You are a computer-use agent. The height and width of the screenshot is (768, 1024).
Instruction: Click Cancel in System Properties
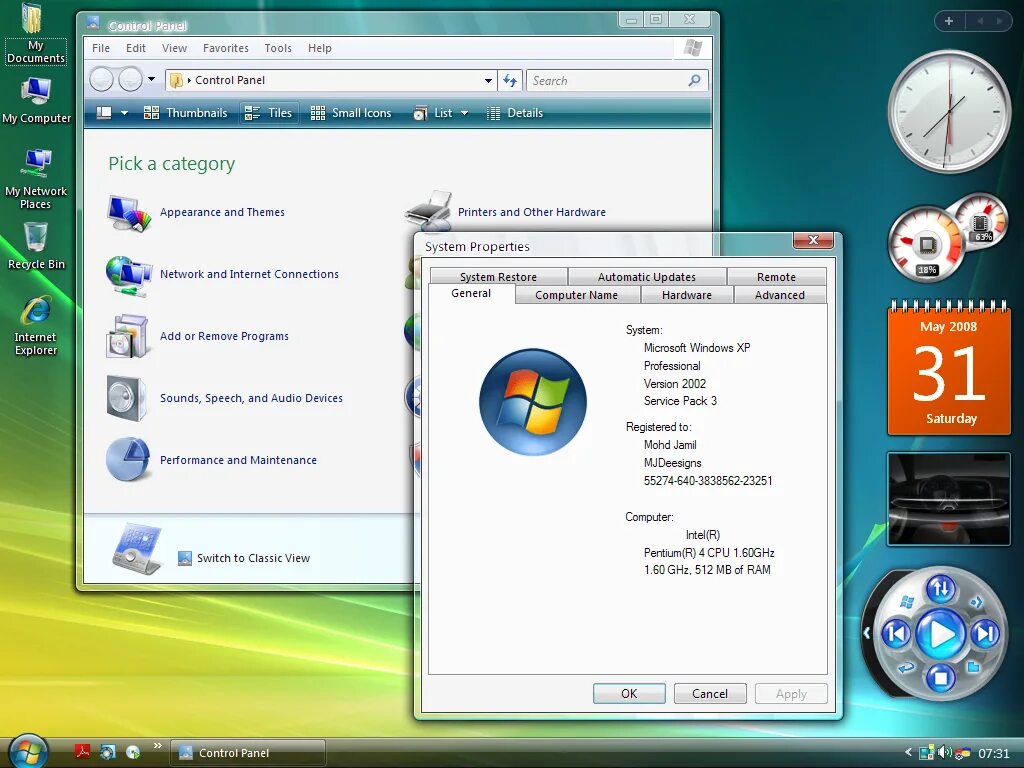click(x=710, y=694)
